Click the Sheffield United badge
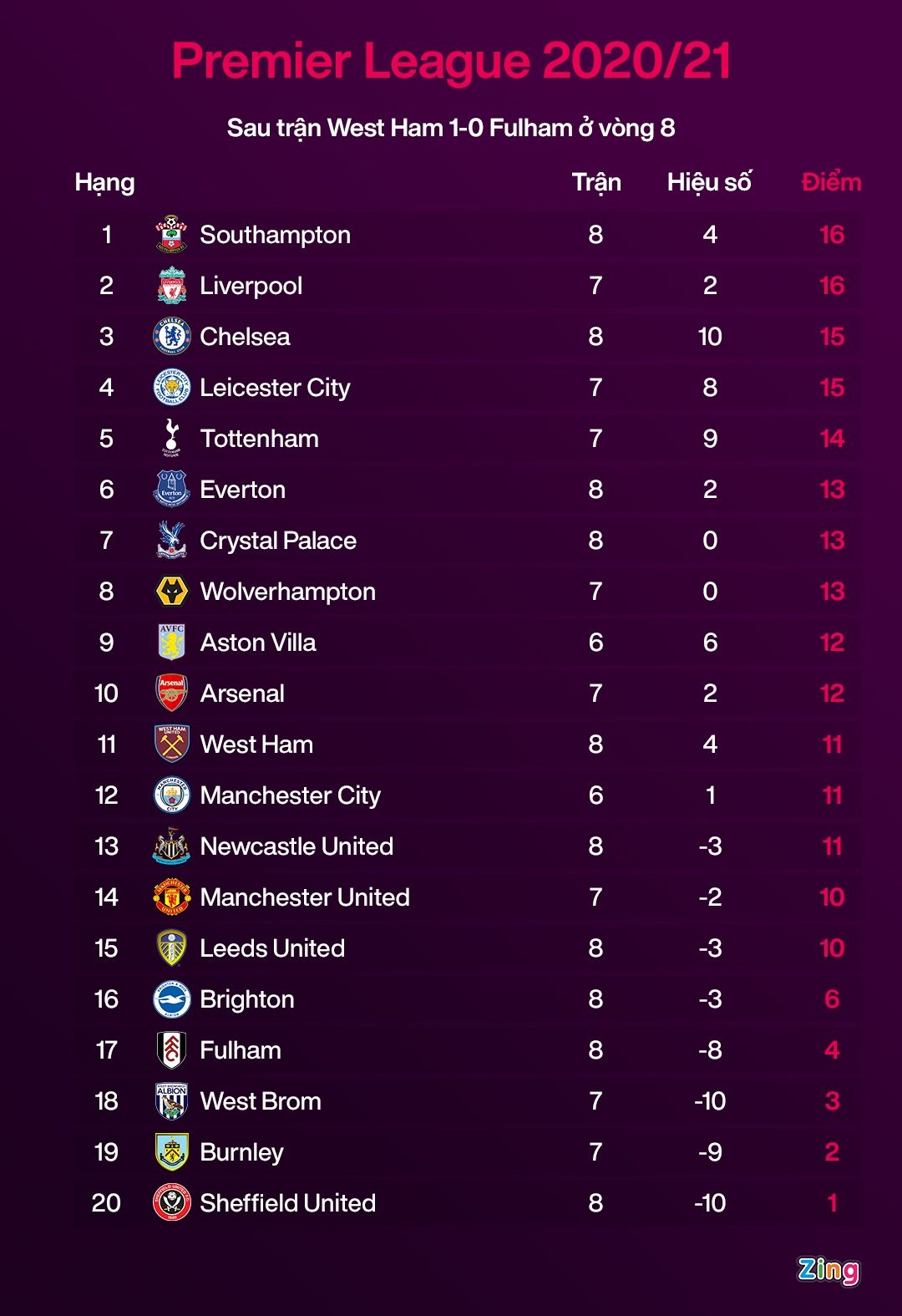The height and width of the screenshot is (1316, 902). (x=172, y=1203)
